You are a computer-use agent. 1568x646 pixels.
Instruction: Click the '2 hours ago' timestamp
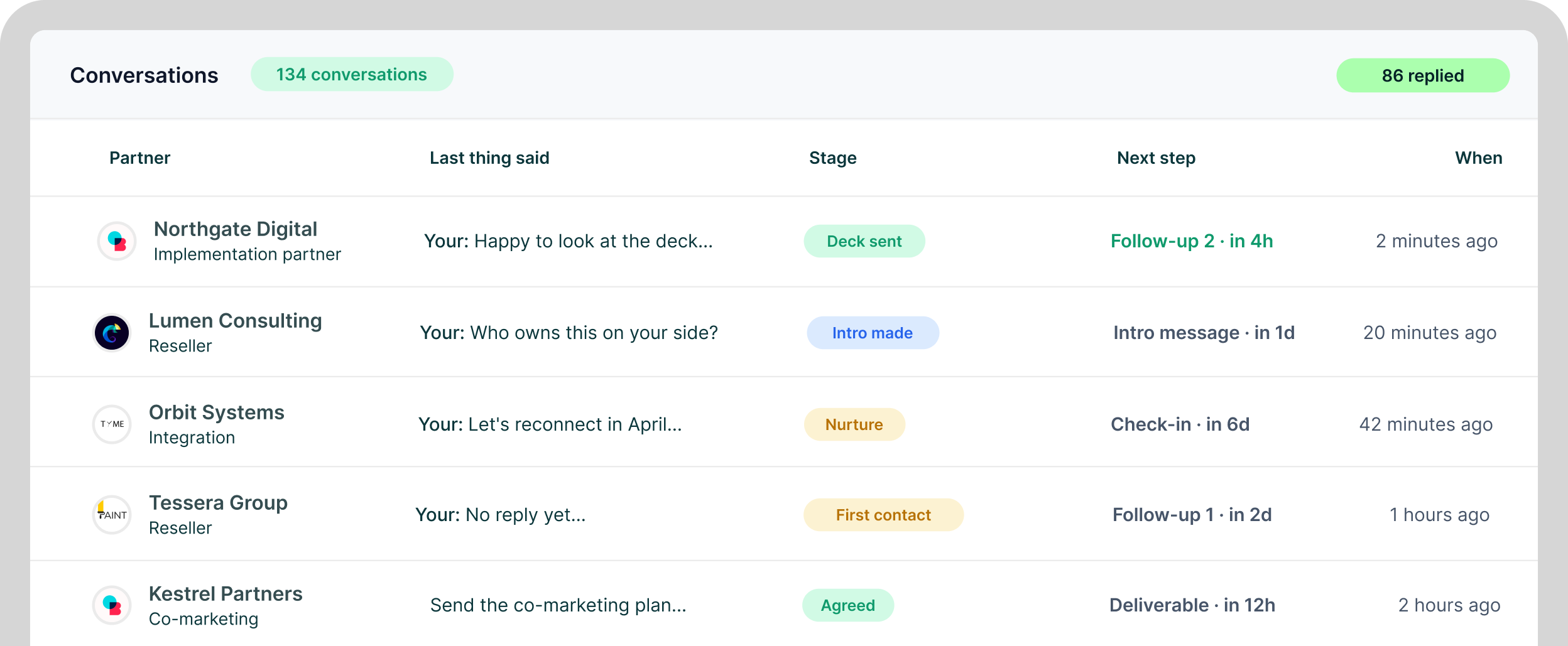[1449, 605]
